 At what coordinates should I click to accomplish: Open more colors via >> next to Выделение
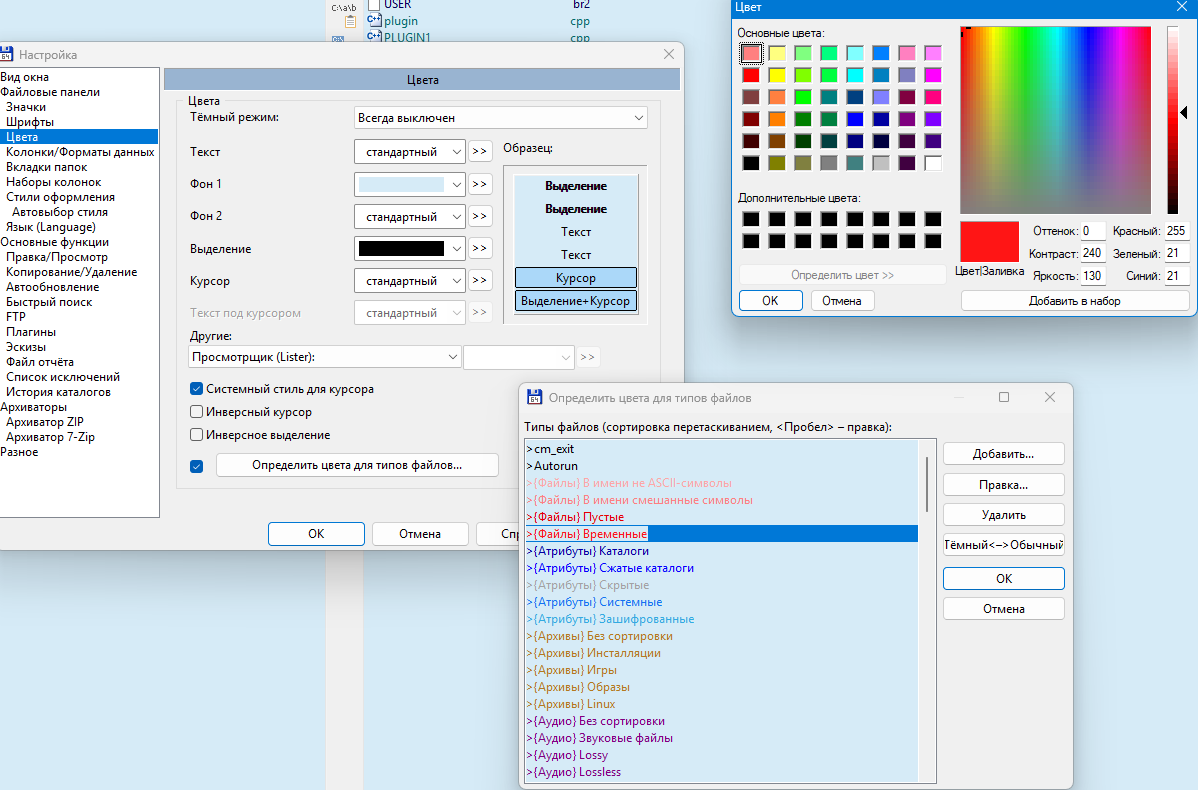[x=480, y=248]
